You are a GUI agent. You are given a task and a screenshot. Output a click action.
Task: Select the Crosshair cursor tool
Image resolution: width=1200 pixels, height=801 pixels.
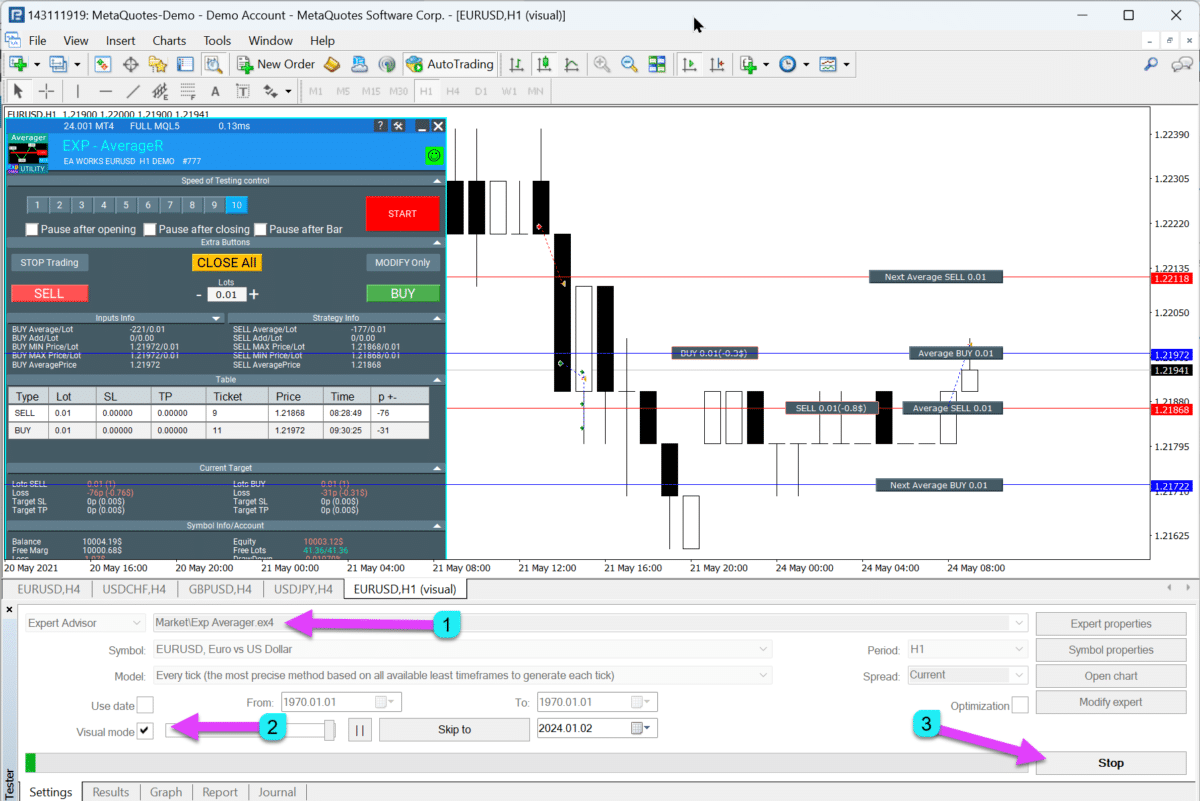[x=46, y=91]
